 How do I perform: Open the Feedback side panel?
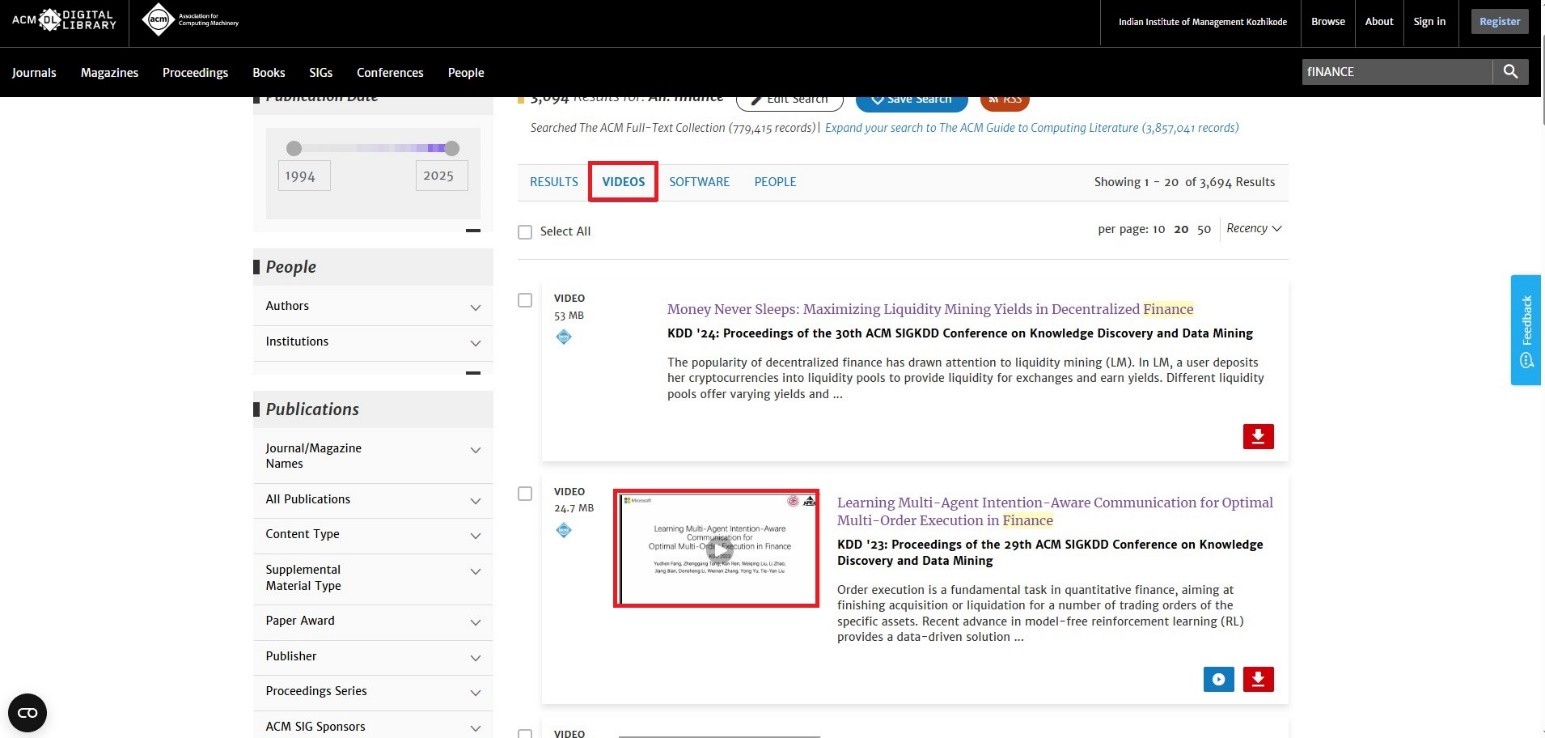tap(1525, 329)
